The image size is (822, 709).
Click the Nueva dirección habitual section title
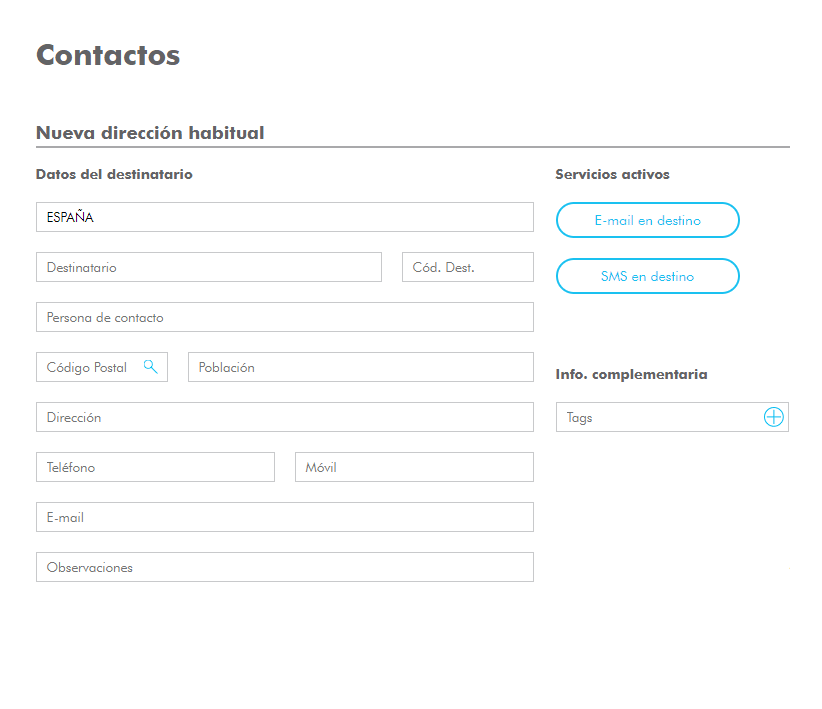pyautogui.click(x=150, y=133)
